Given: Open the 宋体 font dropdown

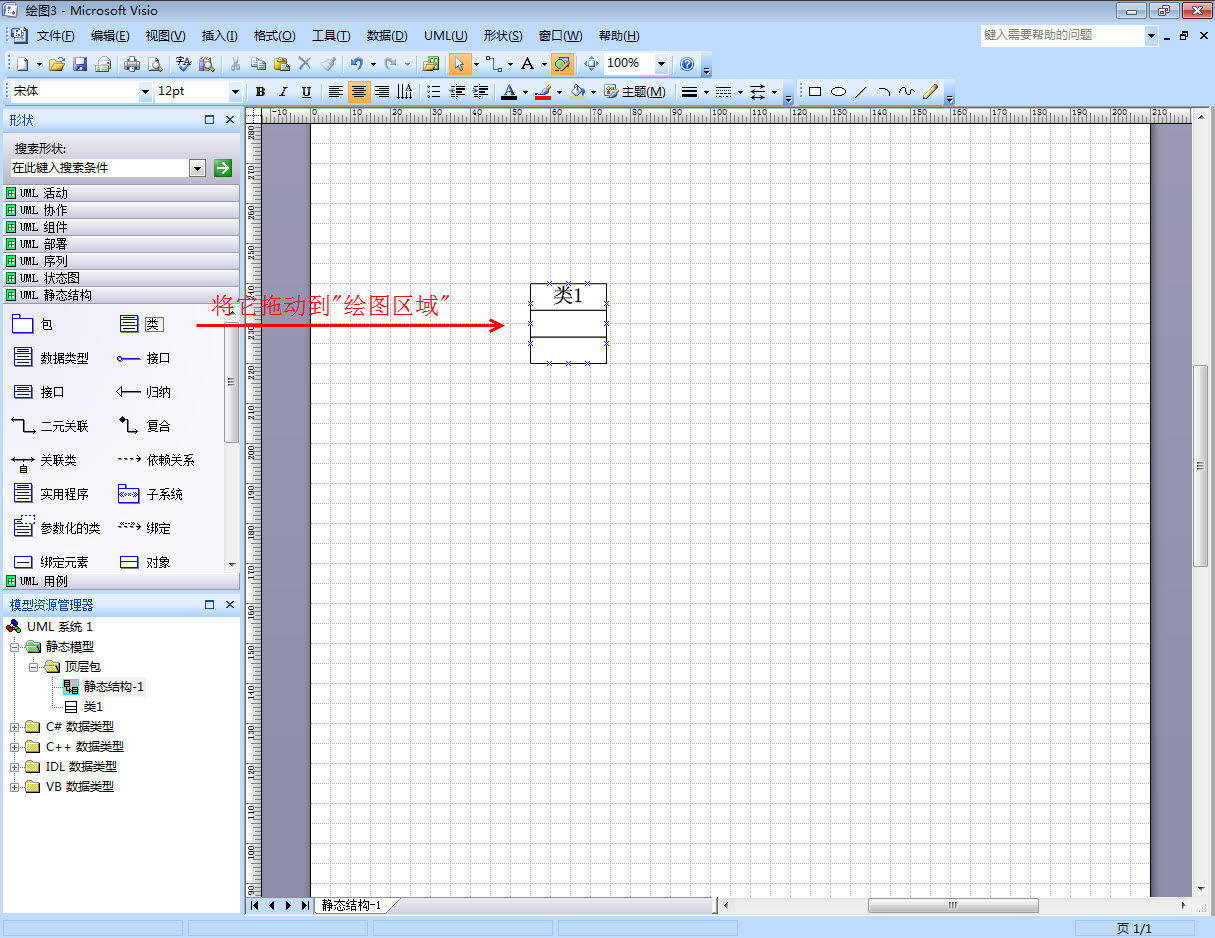Looking at the screenshot, I should point(145,92).
